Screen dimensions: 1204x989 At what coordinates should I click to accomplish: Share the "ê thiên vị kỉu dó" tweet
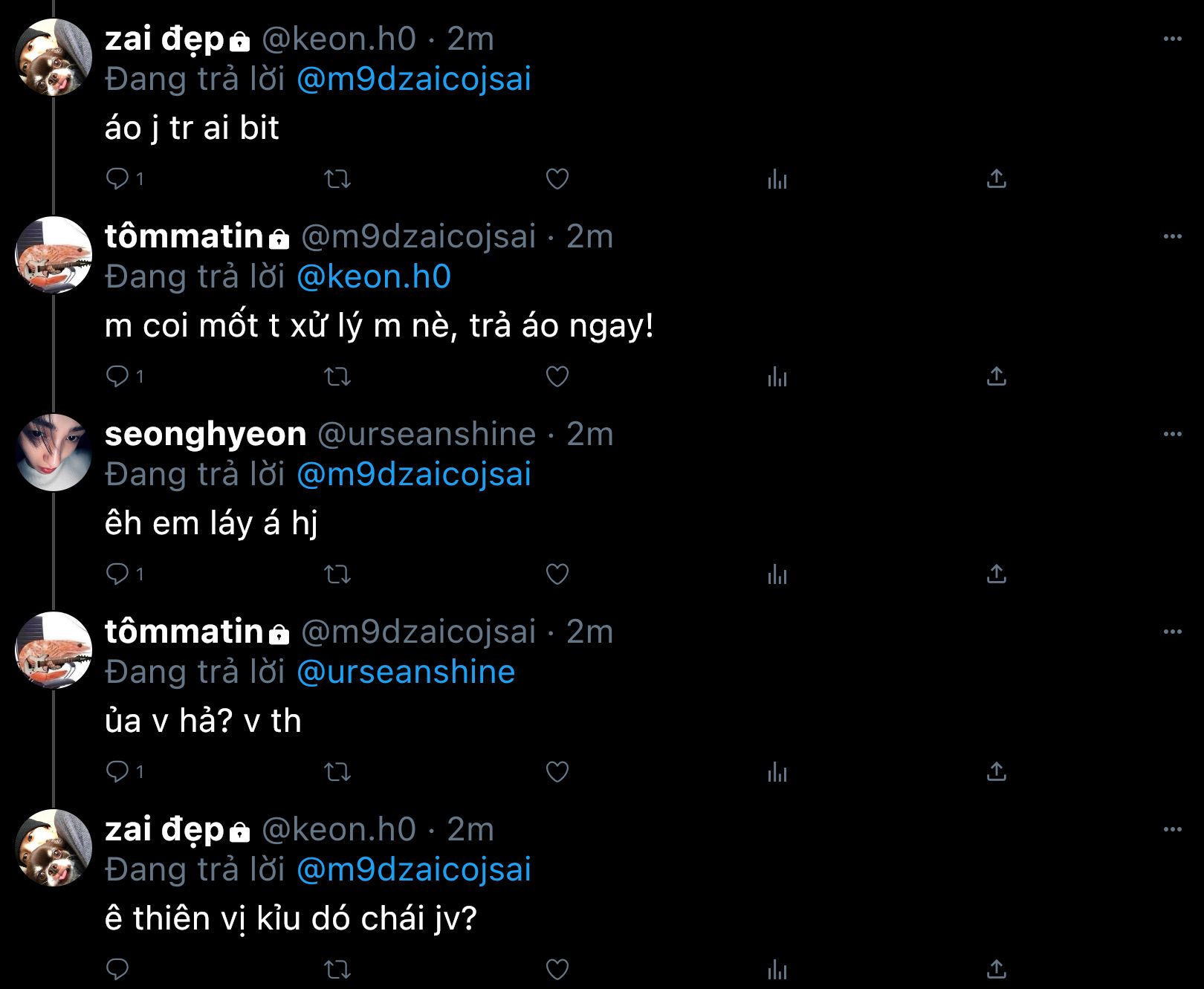(996, 970)
